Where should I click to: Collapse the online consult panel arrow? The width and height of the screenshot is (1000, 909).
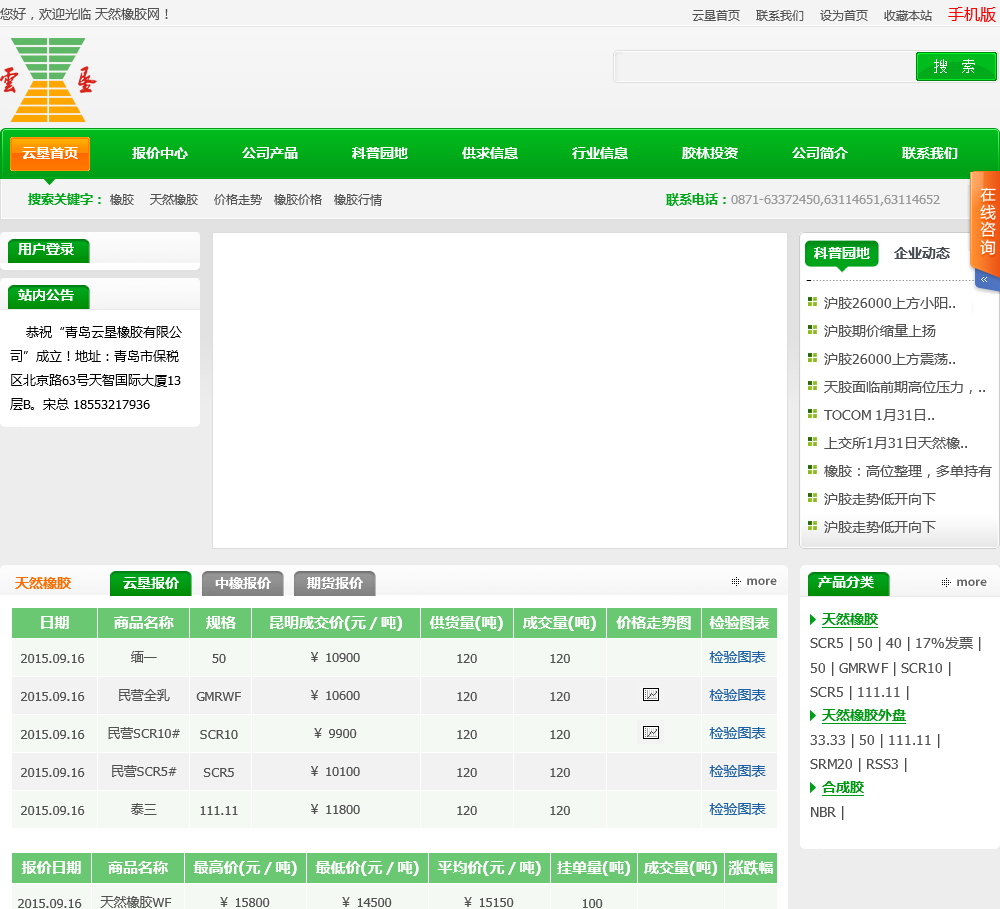[x=985, y=279]
